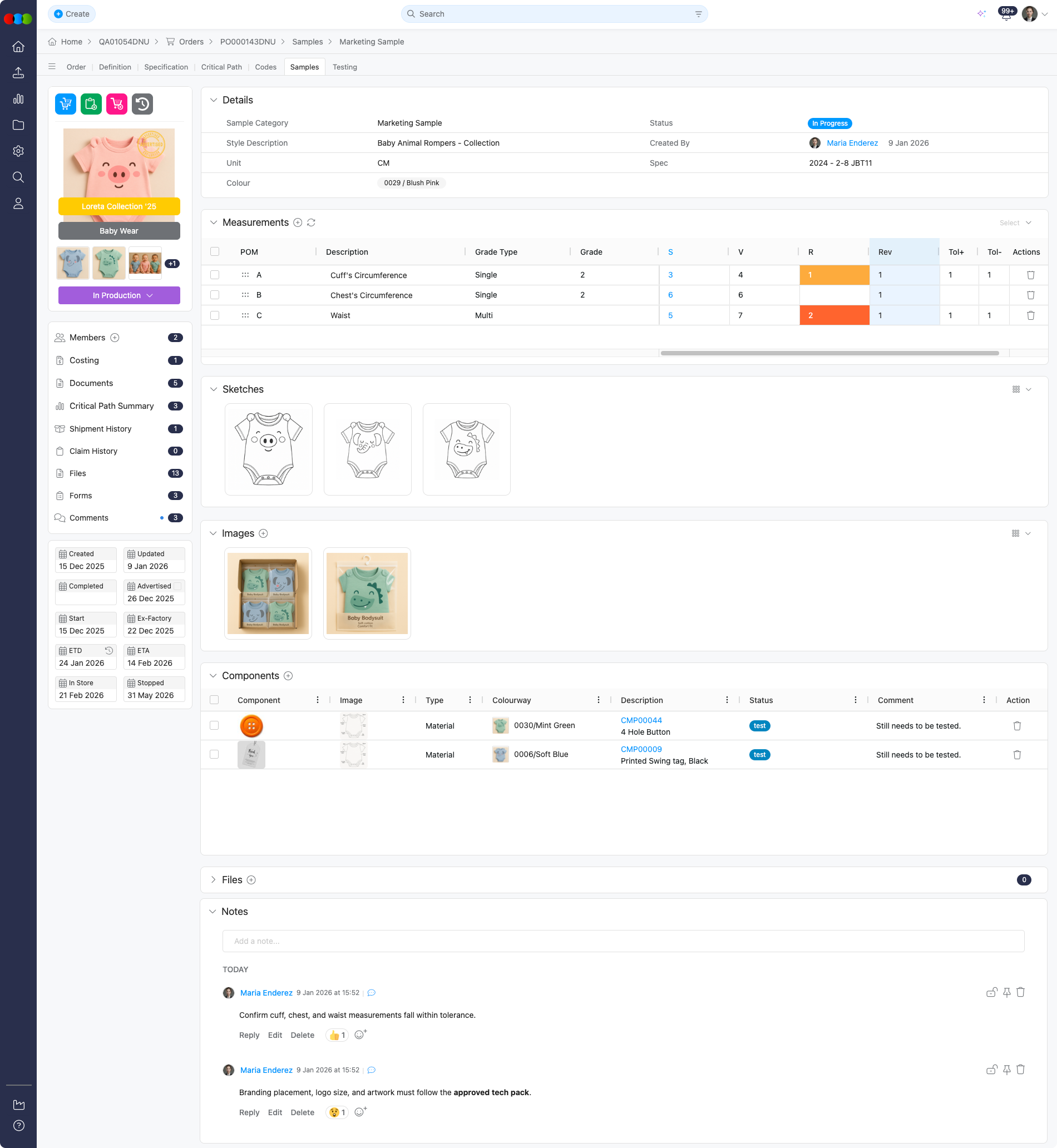Check the Waist measurement row checkbox
Image resolution: width=1057 pixels, height=1148 pixels.
click(x=215, y=315)
